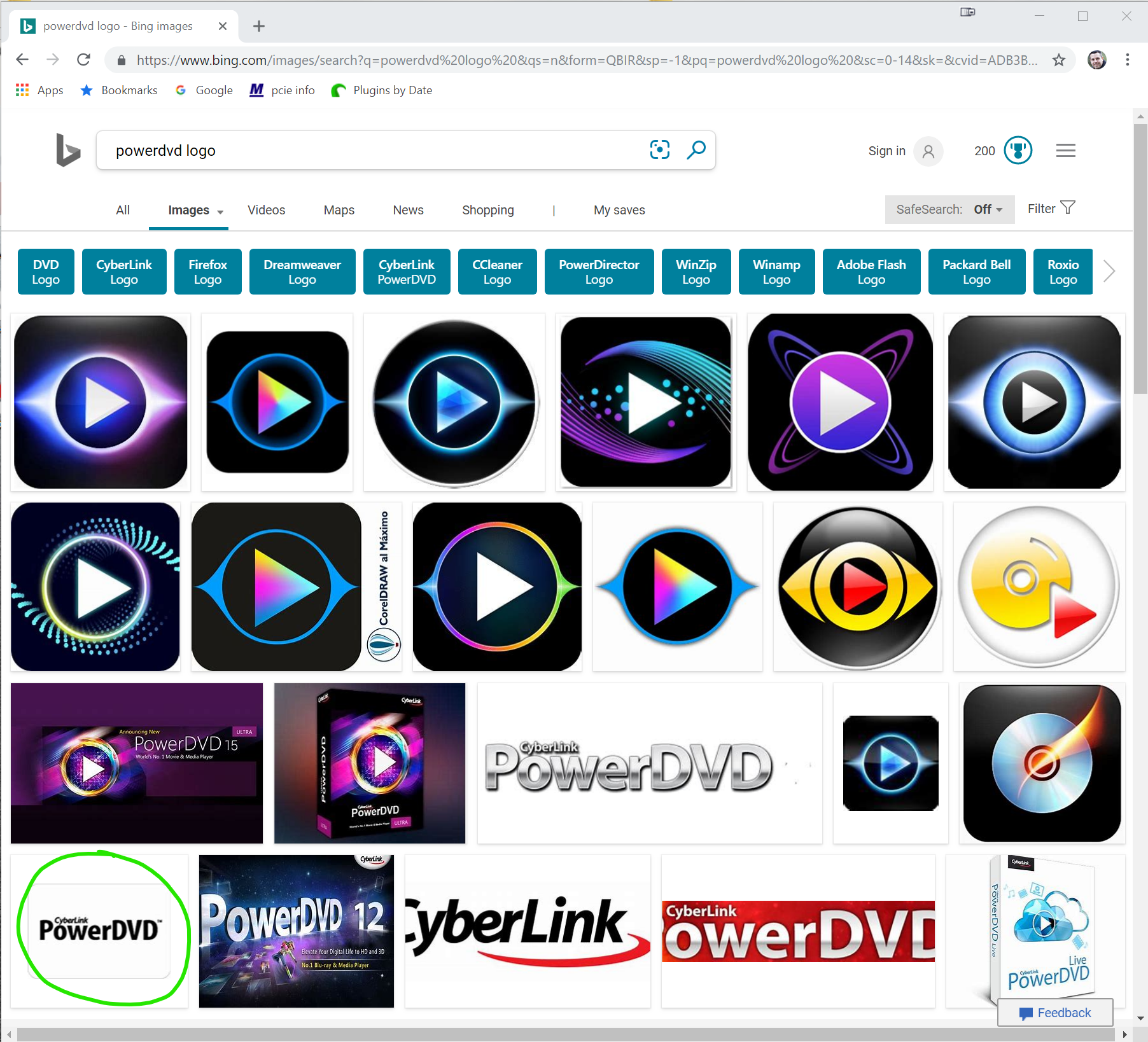Go back with browser back arrow
The width and height of the screenshot is (1148, 1042).
click(x=22, y=60)
